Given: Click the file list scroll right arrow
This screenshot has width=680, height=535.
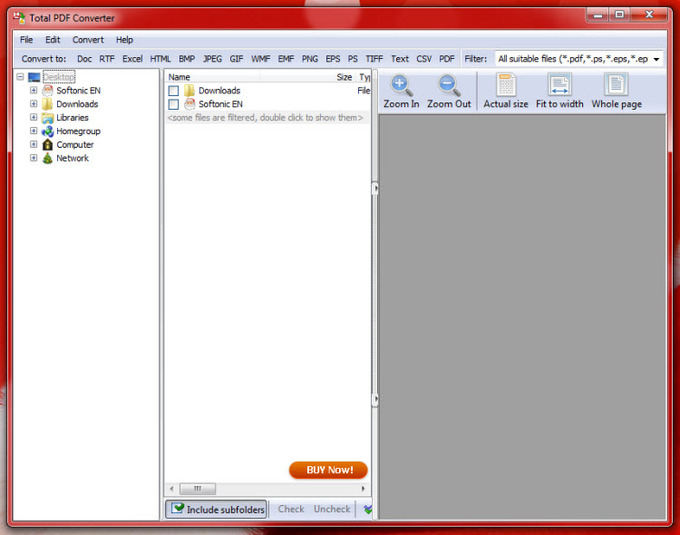Looking at the screenshot, I should 363,489.
